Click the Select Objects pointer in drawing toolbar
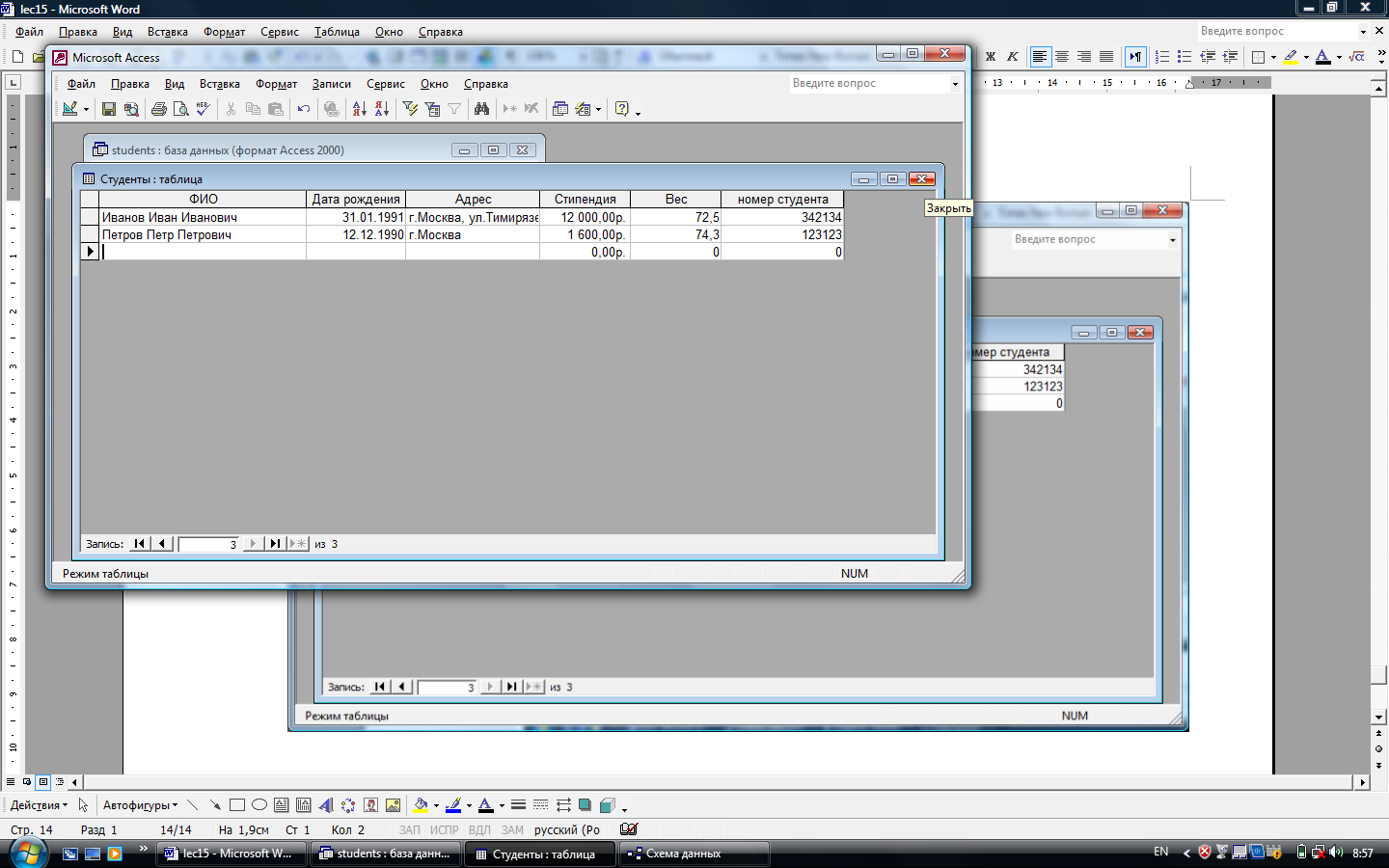This screenshot has height=868, width=1389. coord(83,805)
